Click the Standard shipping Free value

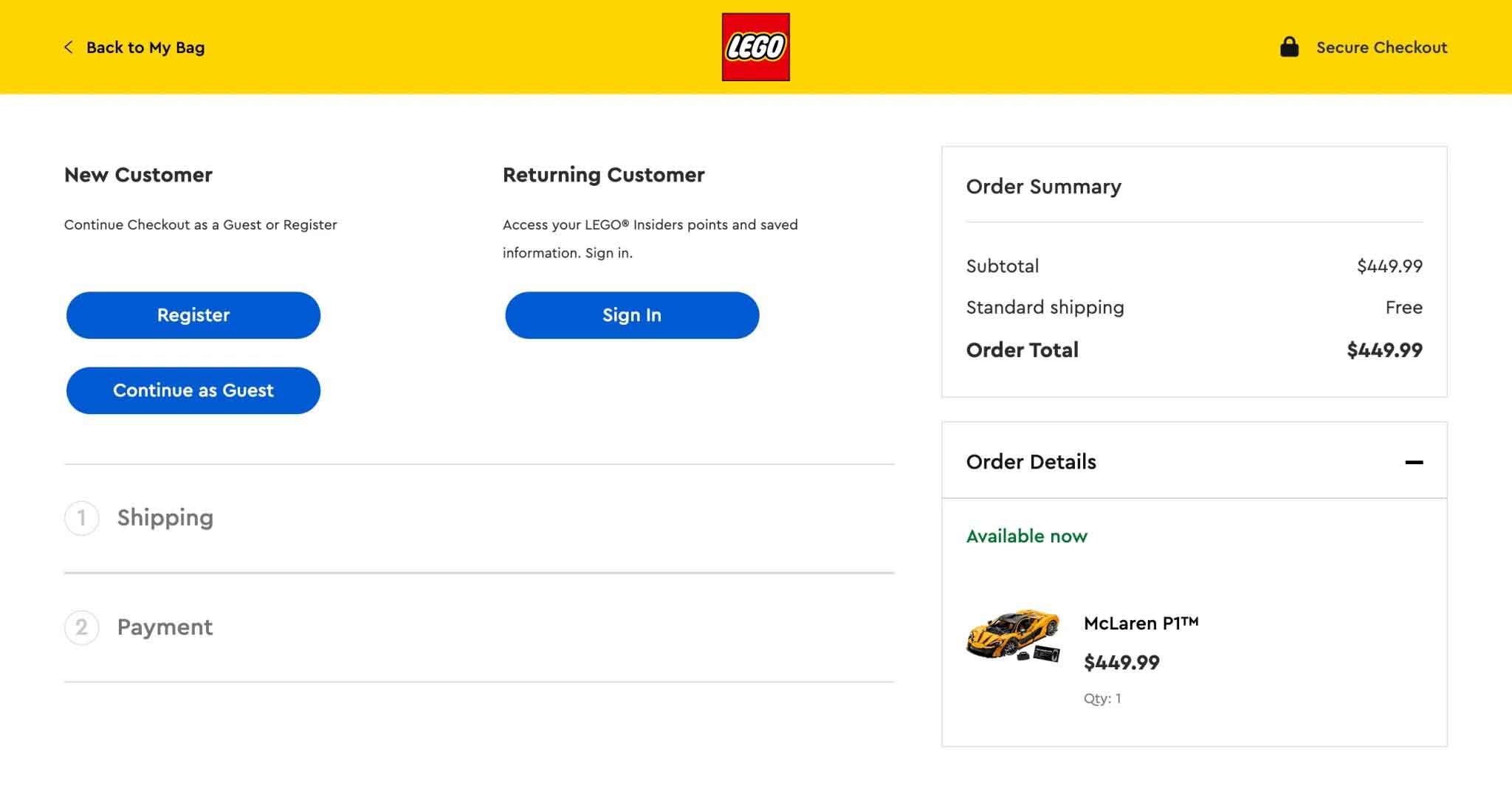point(1403,307)
